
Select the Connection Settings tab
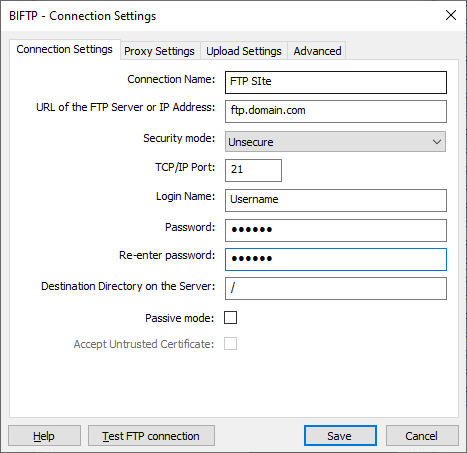point(65,49)
